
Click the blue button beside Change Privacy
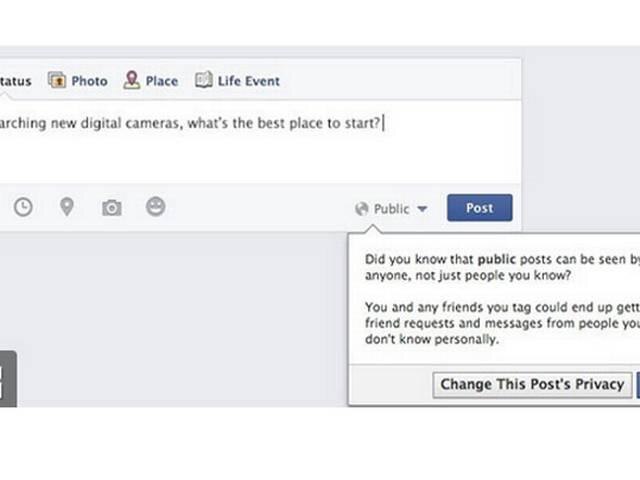pos(638,385)
